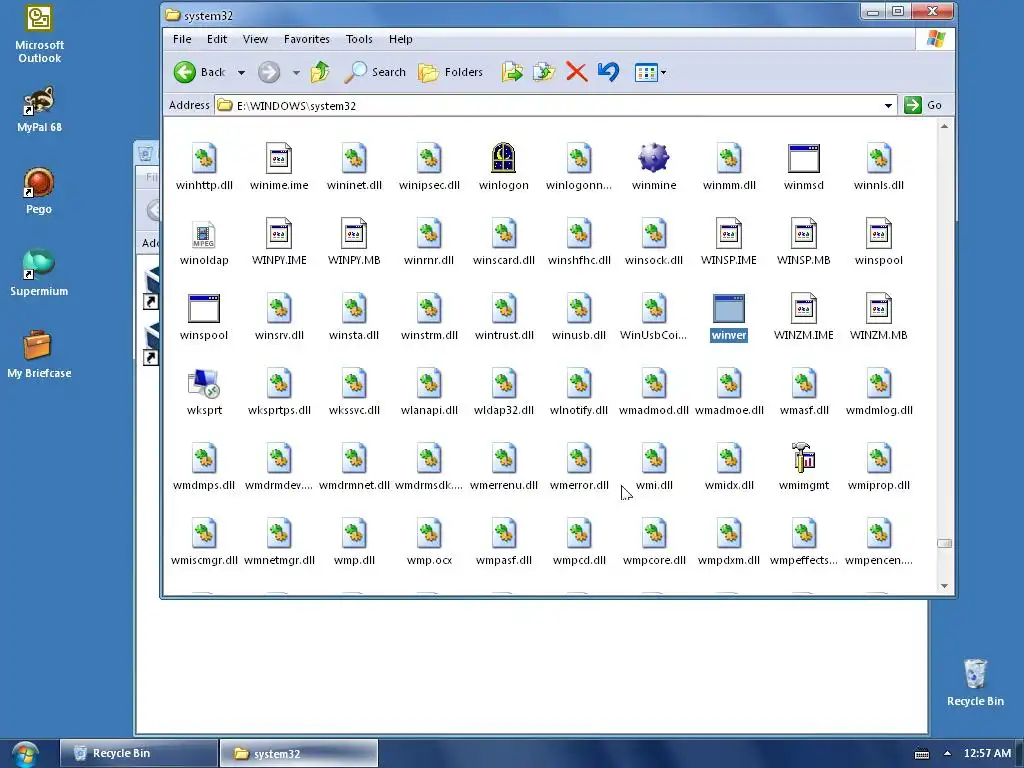Viewport: 1024px width, 768px height.
Task: Click the red Delete toolbar icon
Action: [576, 72]
